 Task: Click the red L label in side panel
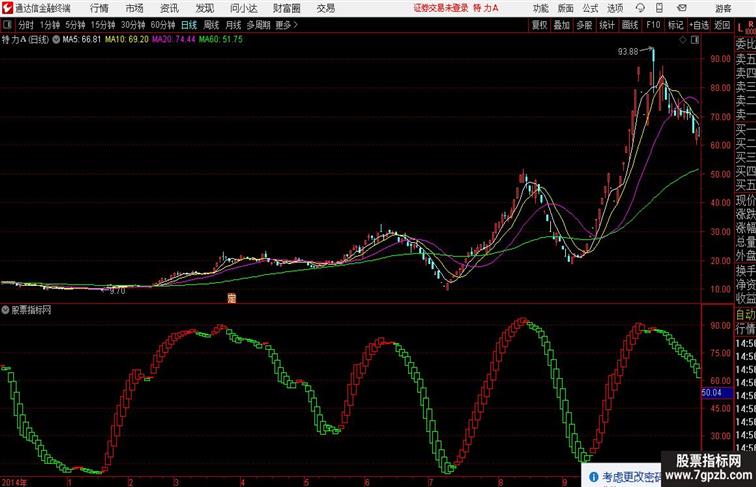coord(740,28)
